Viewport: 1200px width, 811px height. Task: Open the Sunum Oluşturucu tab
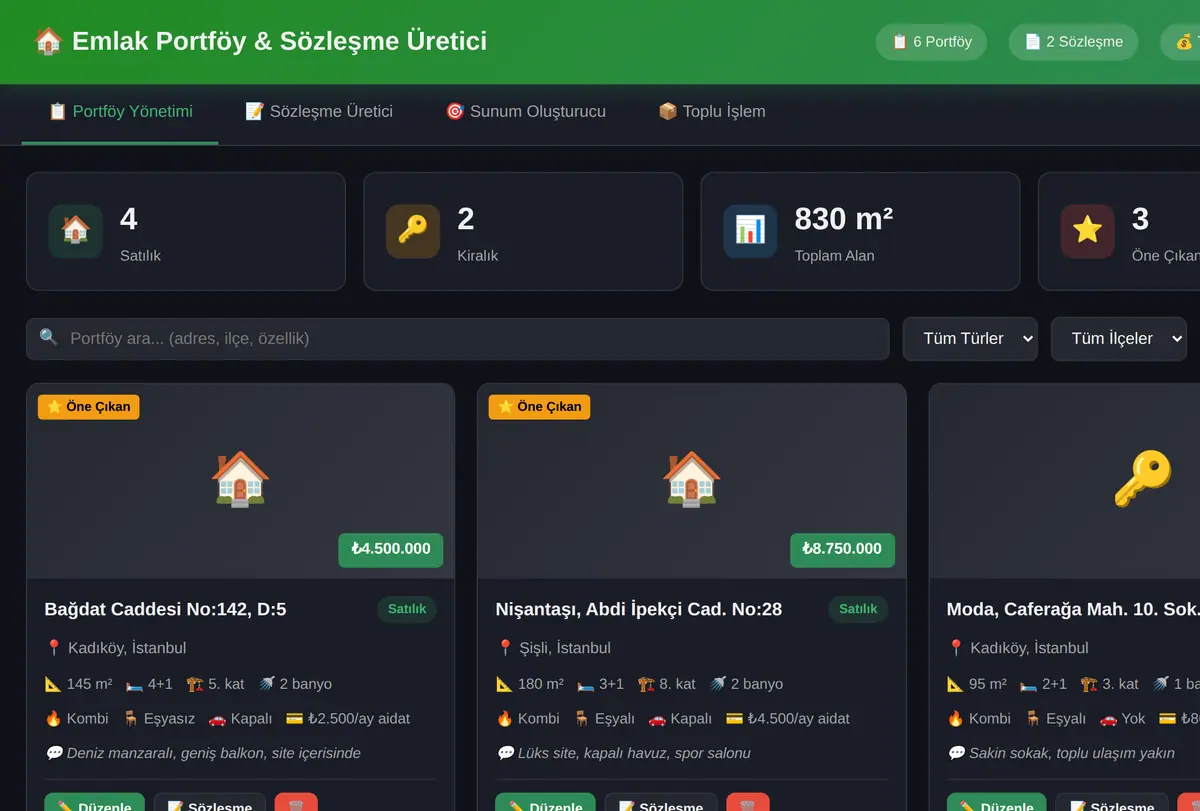point(526,112)
